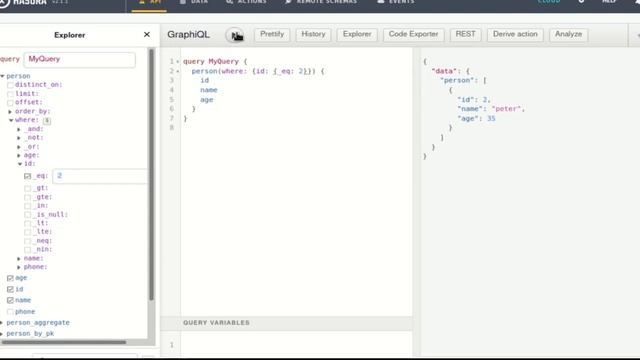The height and width of the screenshot is (360, 640).
Task: Expand the order_by argument
Action: [11, 111]
